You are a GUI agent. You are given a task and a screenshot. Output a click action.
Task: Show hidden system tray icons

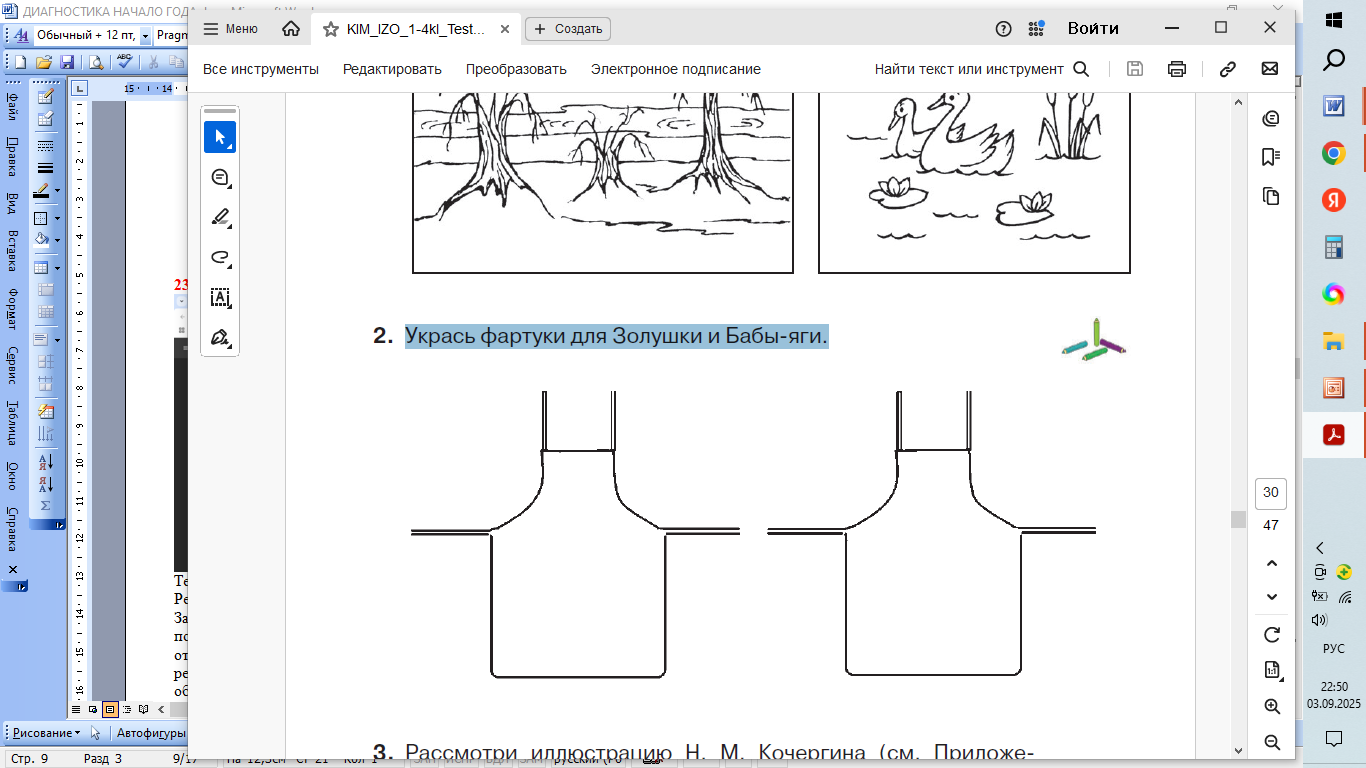click(1320, 547)
